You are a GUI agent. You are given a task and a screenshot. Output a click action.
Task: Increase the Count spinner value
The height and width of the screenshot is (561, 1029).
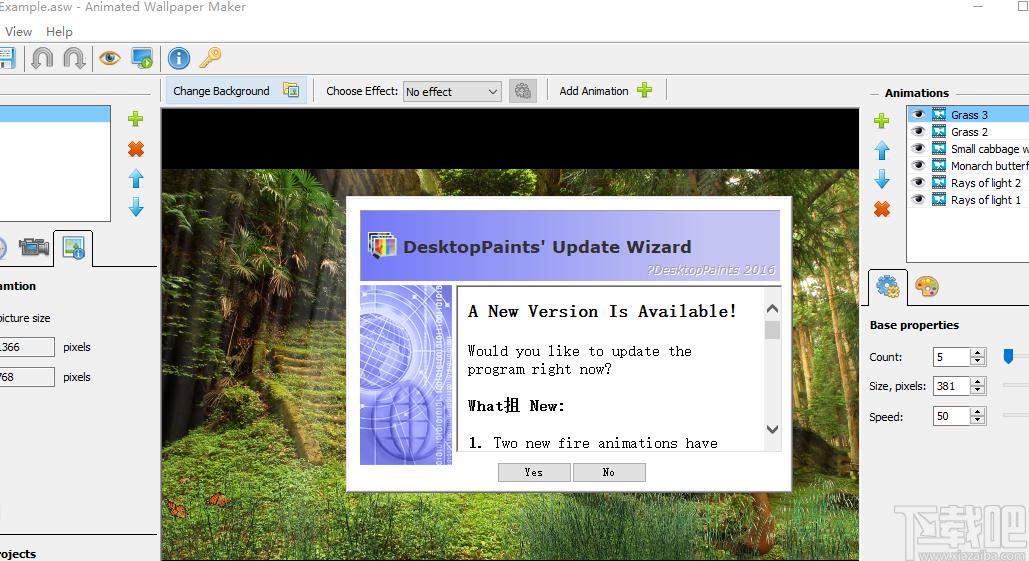(978, 352)
